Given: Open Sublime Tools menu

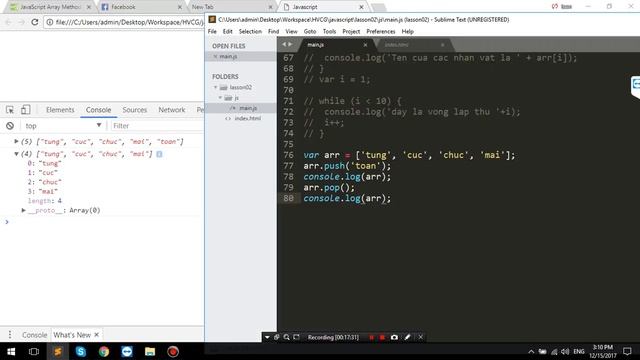Looking at the screenshot, I should tap(329, 31).
